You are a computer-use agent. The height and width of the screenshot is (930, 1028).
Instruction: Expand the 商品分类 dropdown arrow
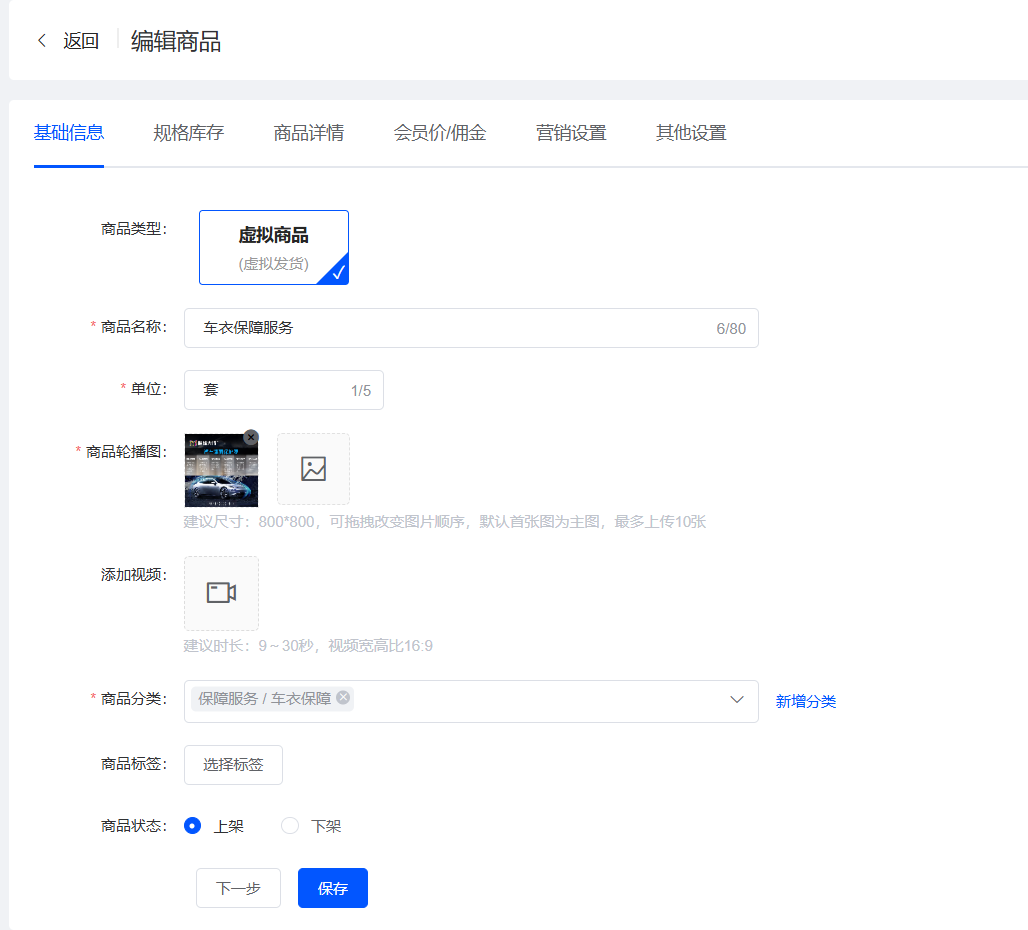click(x=737, y=700)
